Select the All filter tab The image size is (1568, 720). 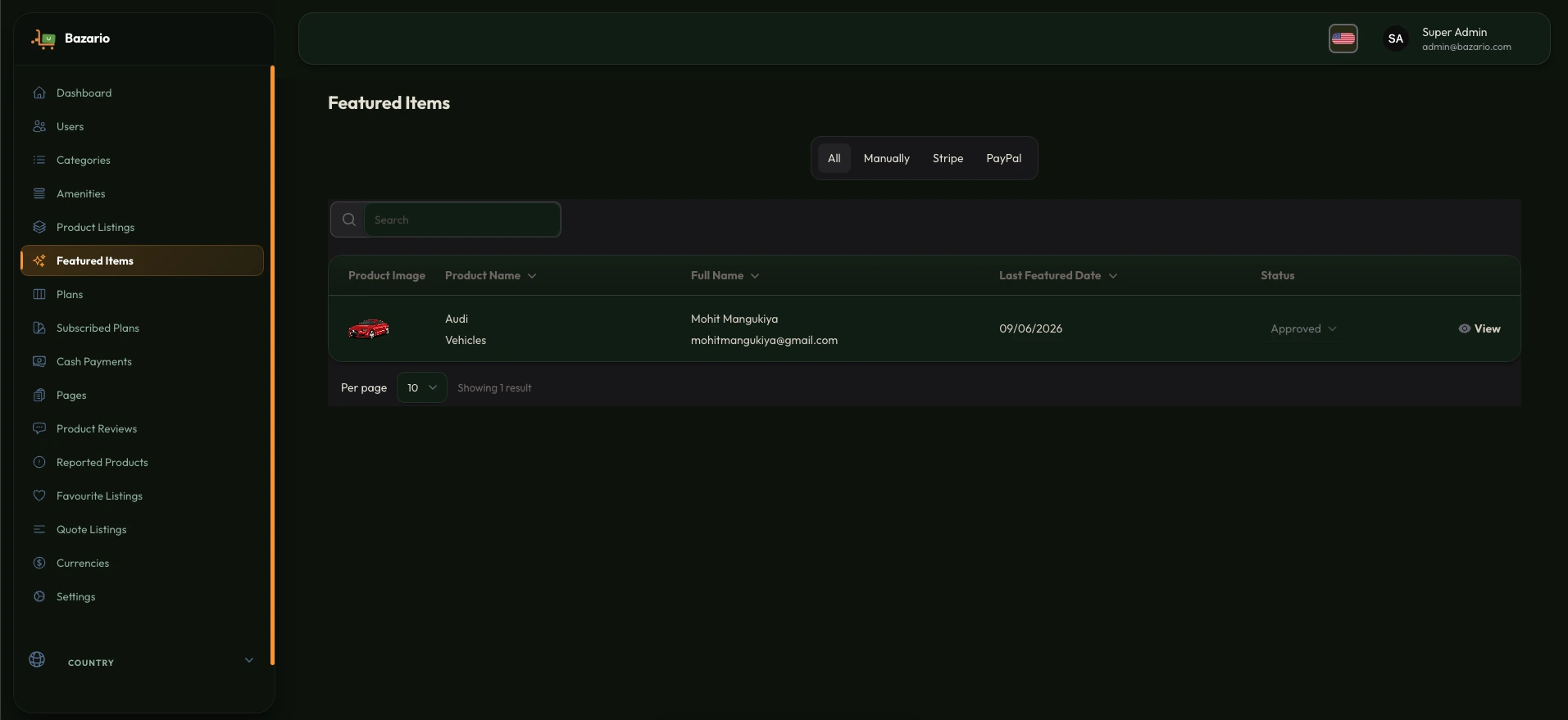pos(834,158)
